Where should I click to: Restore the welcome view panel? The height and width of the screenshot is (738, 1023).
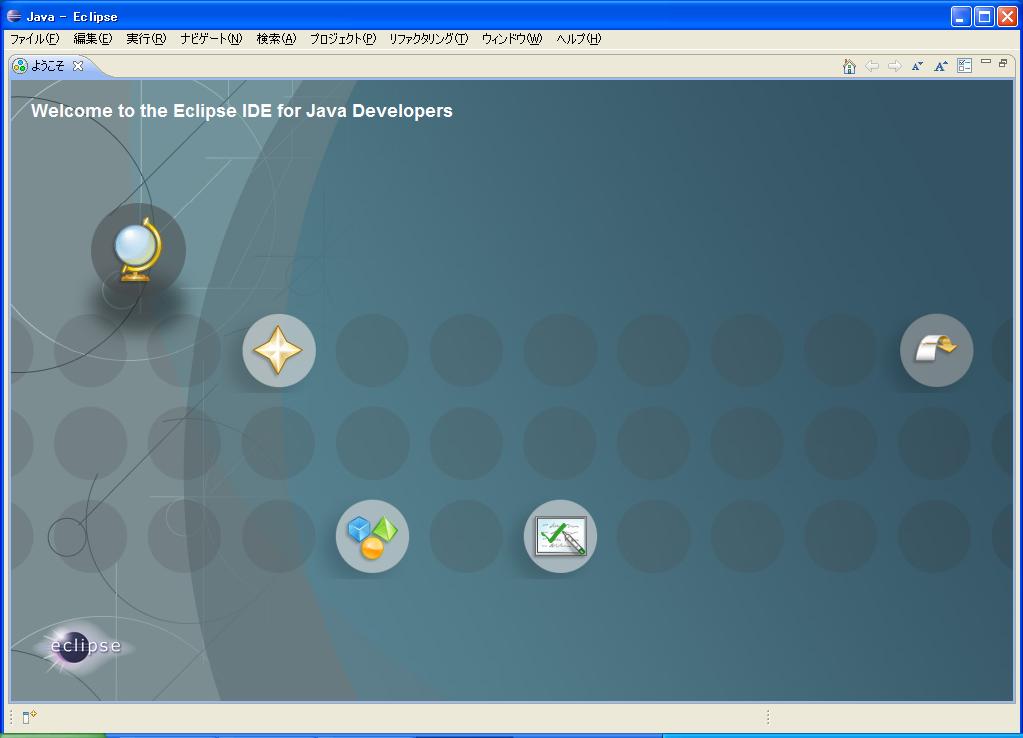1003,63
